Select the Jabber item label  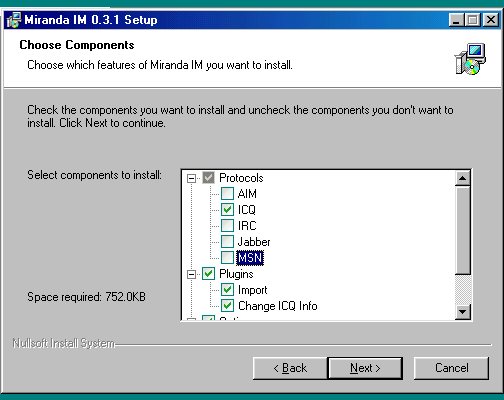[254, 242]
